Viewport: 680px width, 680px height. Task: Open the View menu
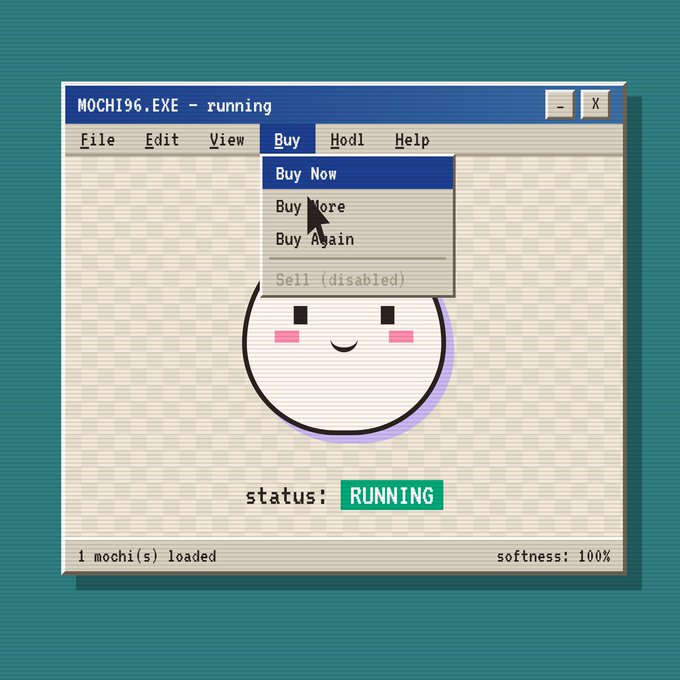(x=227, y=140)
